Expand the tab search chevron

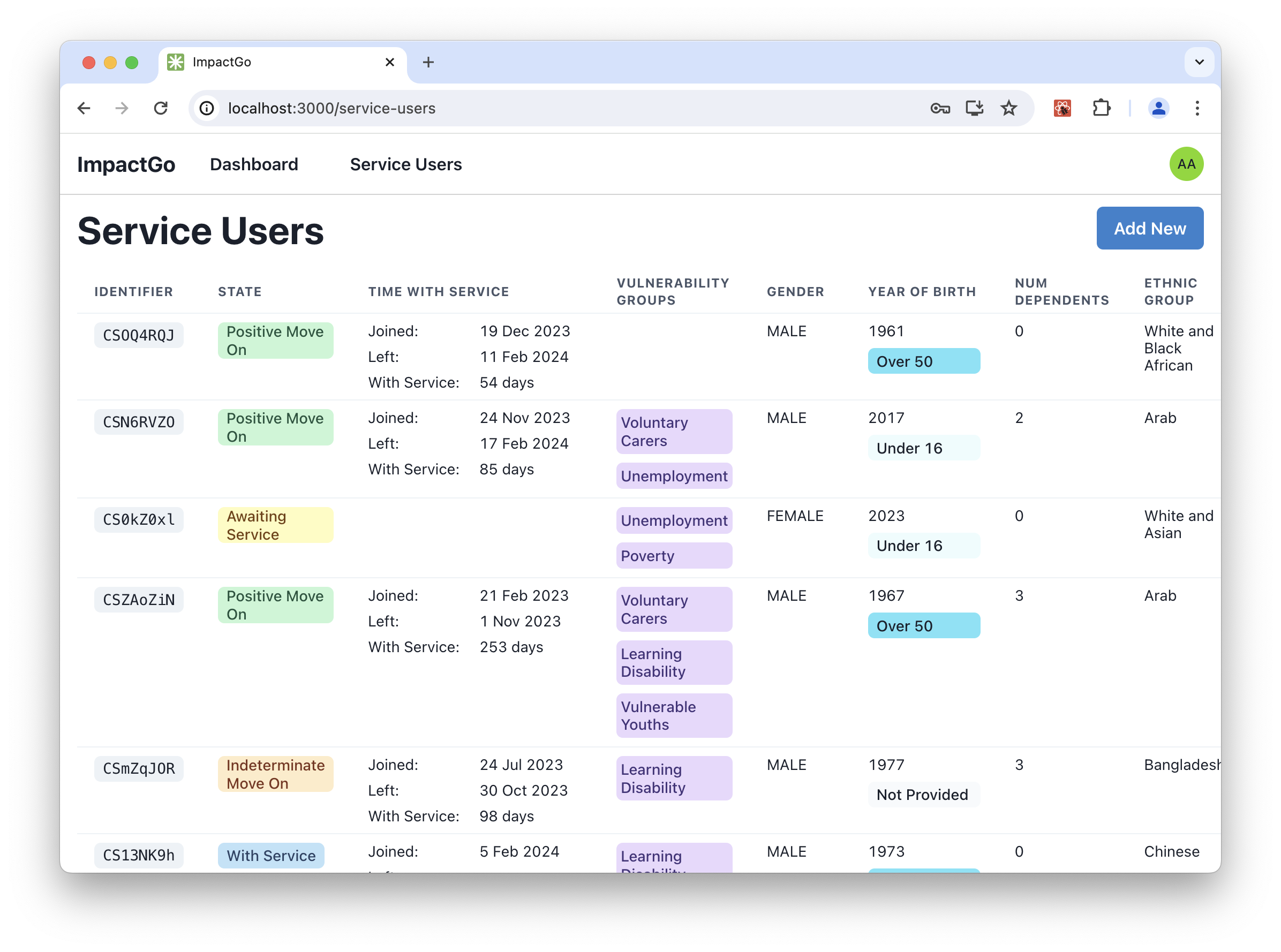tap(1199, 62)
